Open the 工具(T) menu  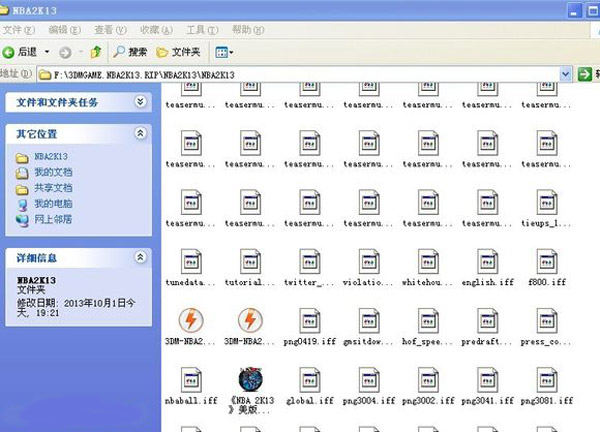pyautogui.click(x=202, y=30)
